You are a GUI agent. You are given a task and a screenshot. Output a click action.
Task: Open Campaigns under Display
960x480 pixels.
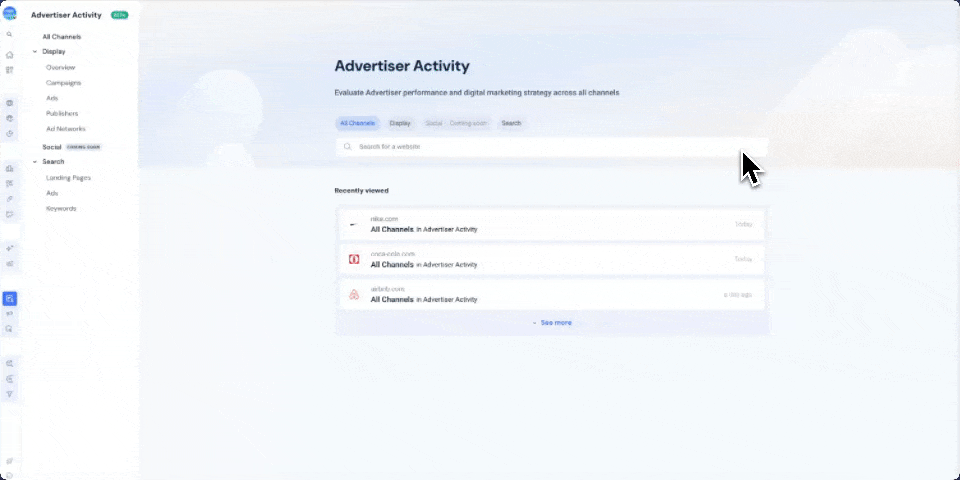pyautogui.click(x=64, y=83)
